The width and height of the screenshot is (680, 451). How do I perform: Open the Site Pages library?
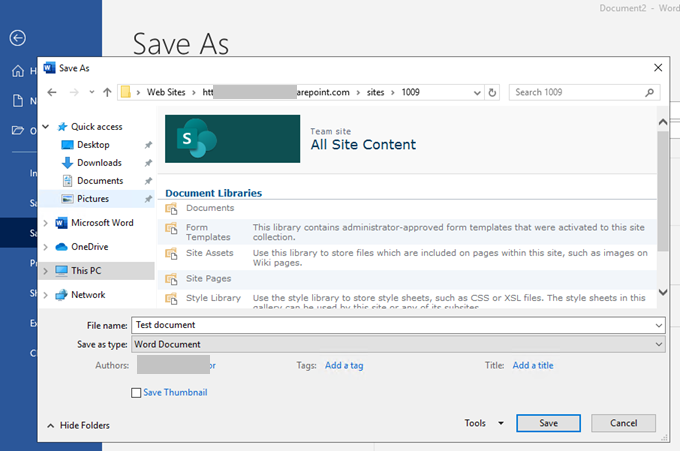(209, 278)
